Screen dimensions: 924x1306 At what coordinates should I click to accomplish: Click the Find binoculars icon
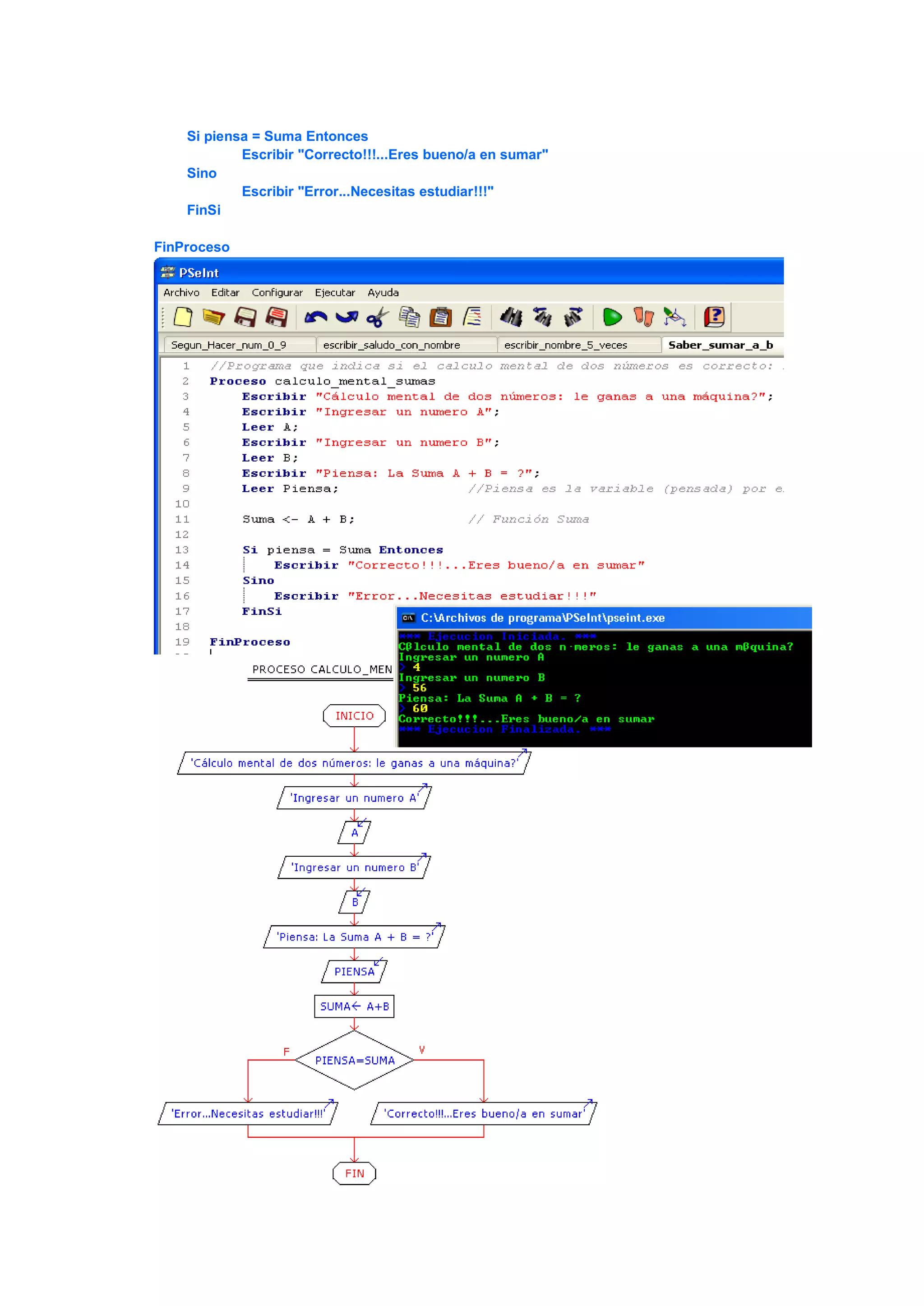(x=511, y=317)
